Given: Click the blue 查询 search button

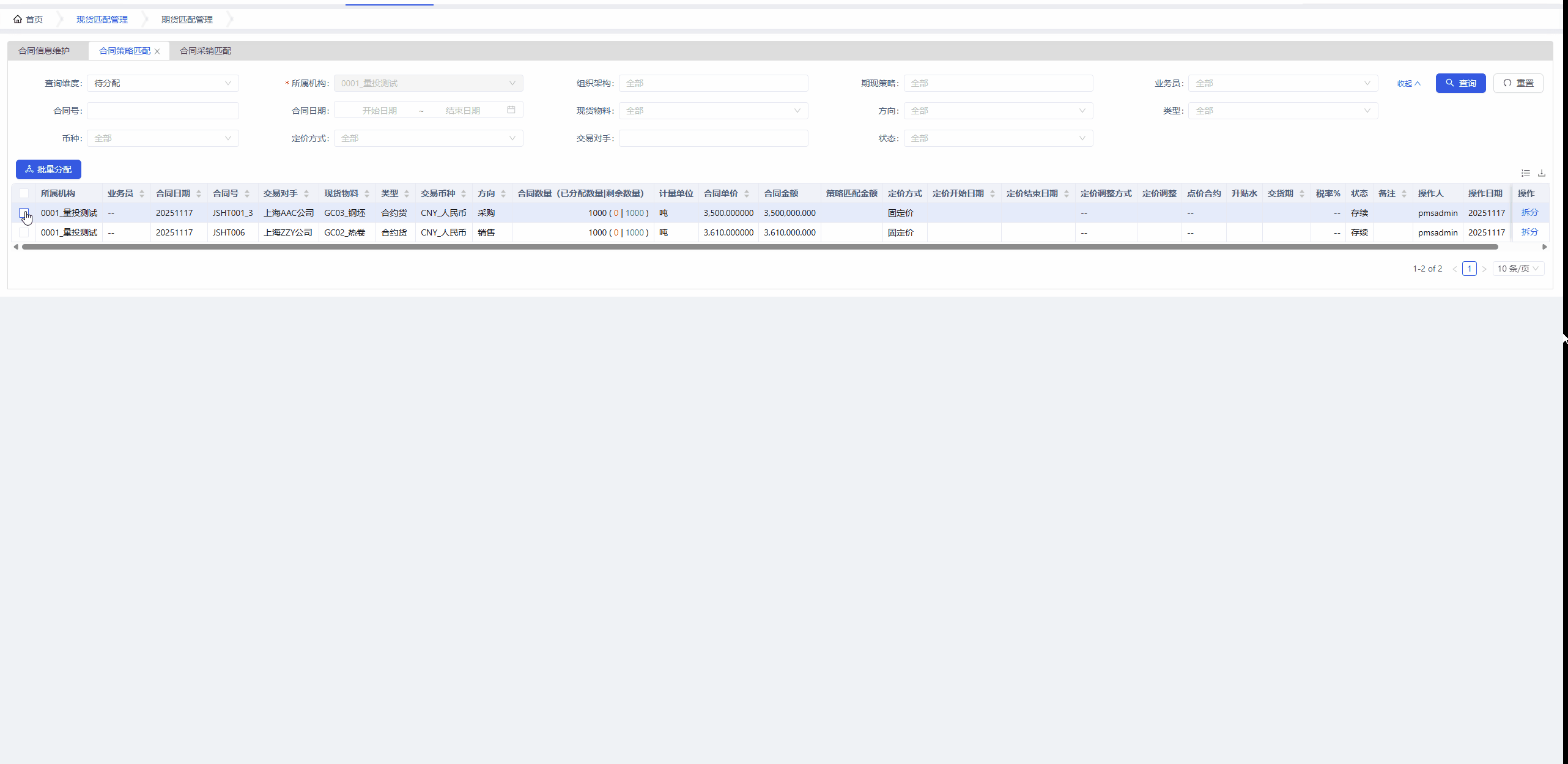Looking at the screenshot, I should [1460, 83].
